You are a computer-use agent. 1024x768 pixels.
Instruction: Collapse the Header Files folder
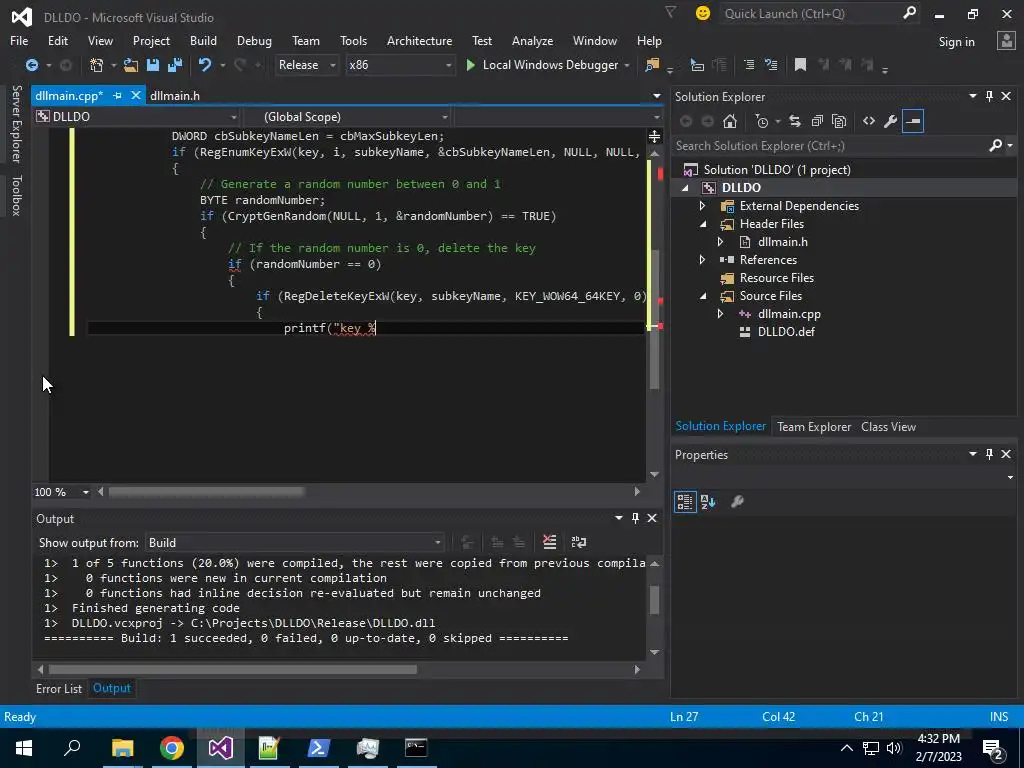point(703,224)
